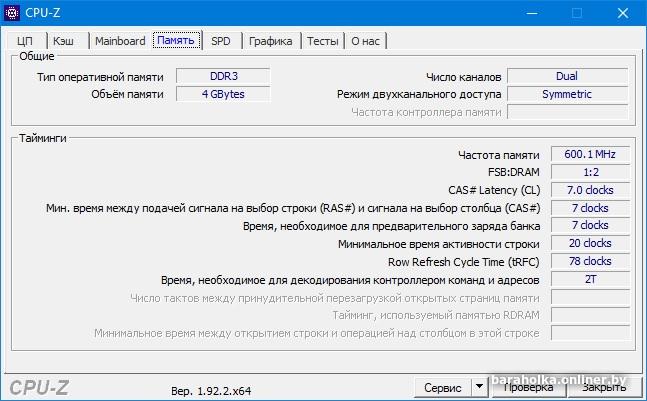Click the CAS# Latency (CL) label
The image size is (647, 401).
click(x=494, y=190)
